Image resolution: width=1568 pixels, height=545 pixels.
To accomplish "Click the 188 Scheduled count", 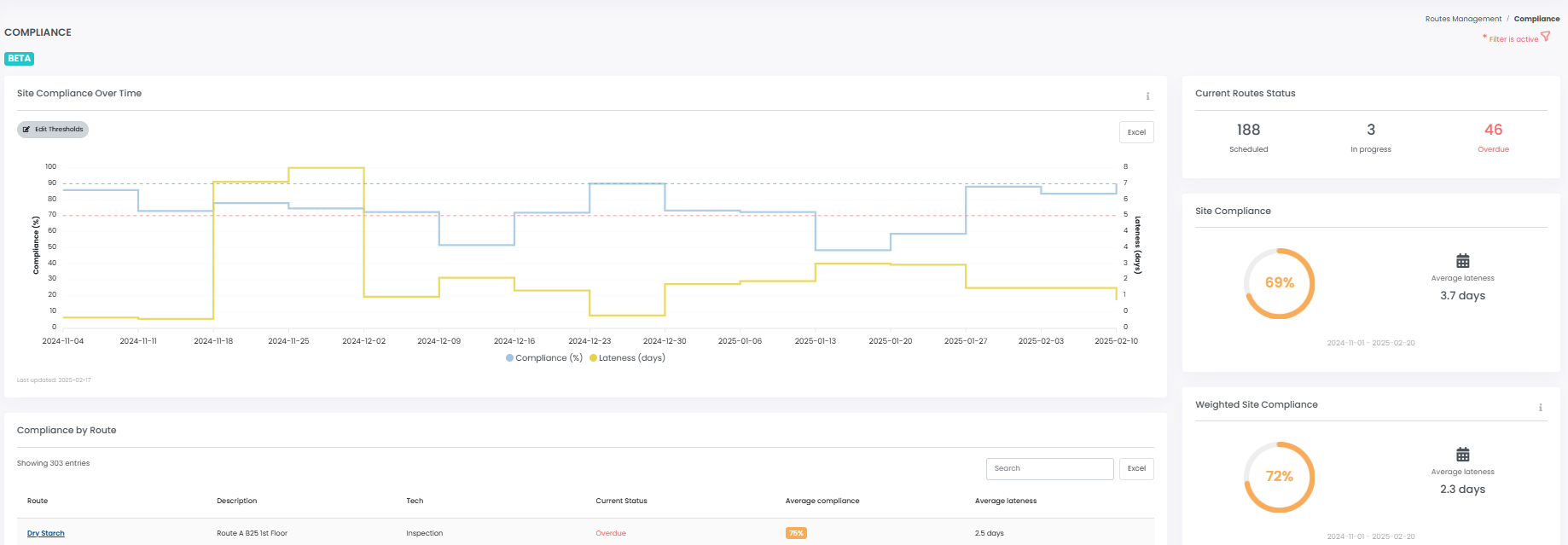I will pyautogui.click(x=1248, y=130).
